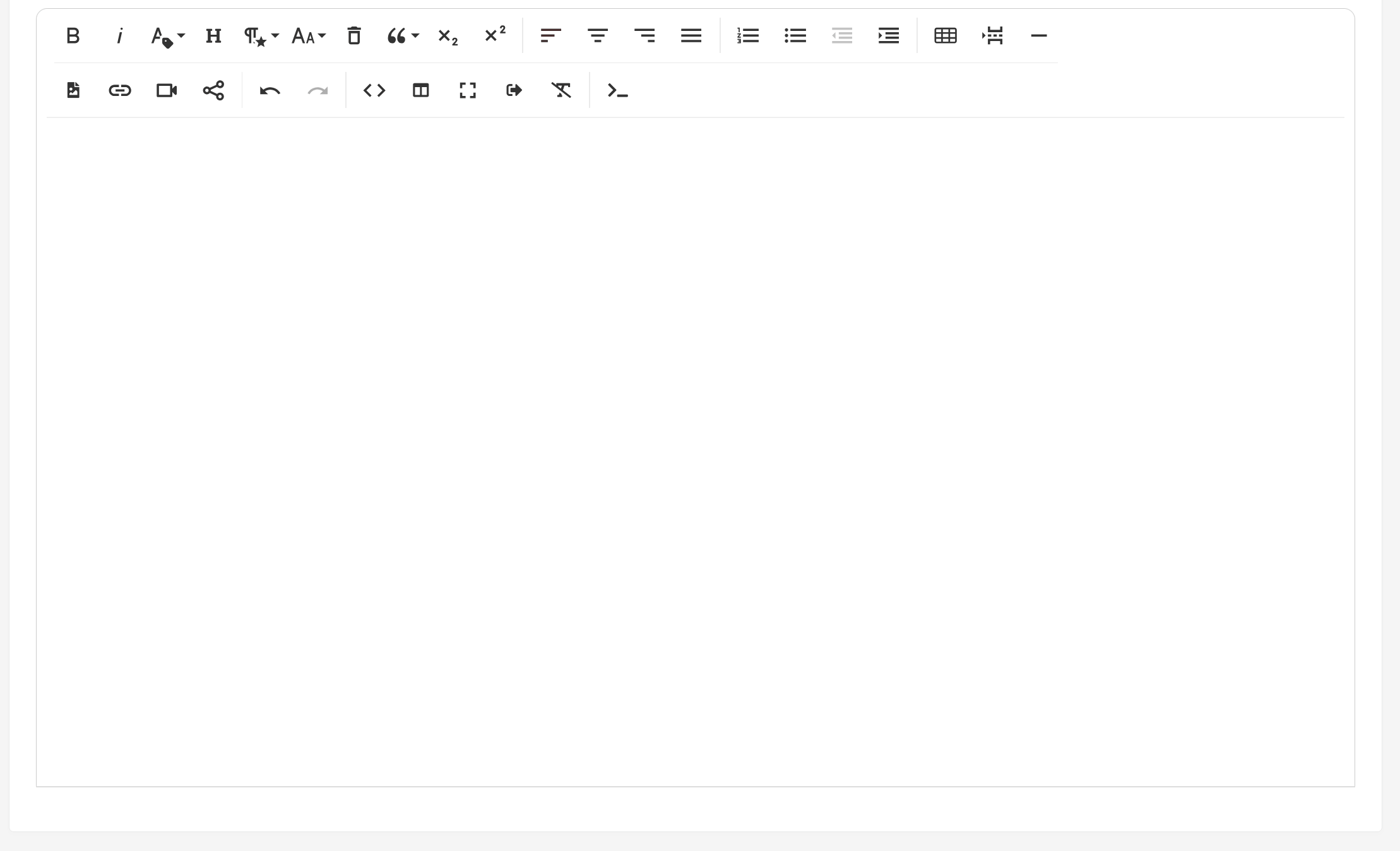
Task: Toggle subscript formatting
Action: coord(448,36)
